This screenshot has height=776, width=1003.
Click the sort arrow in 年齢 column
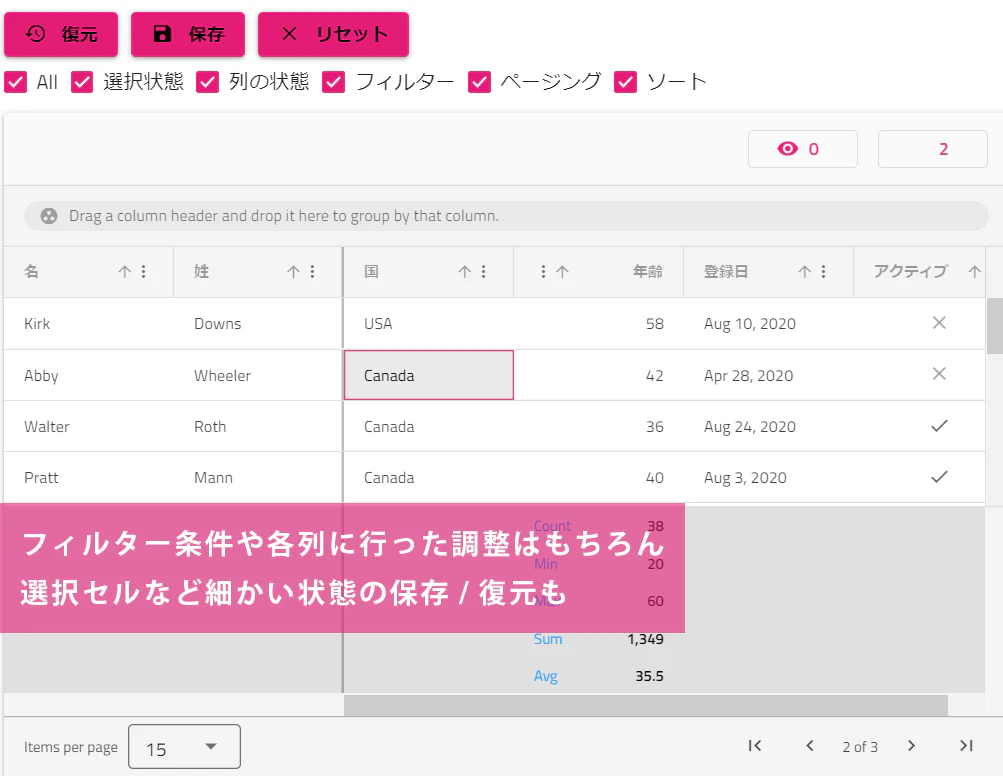[x=562, y=272]
